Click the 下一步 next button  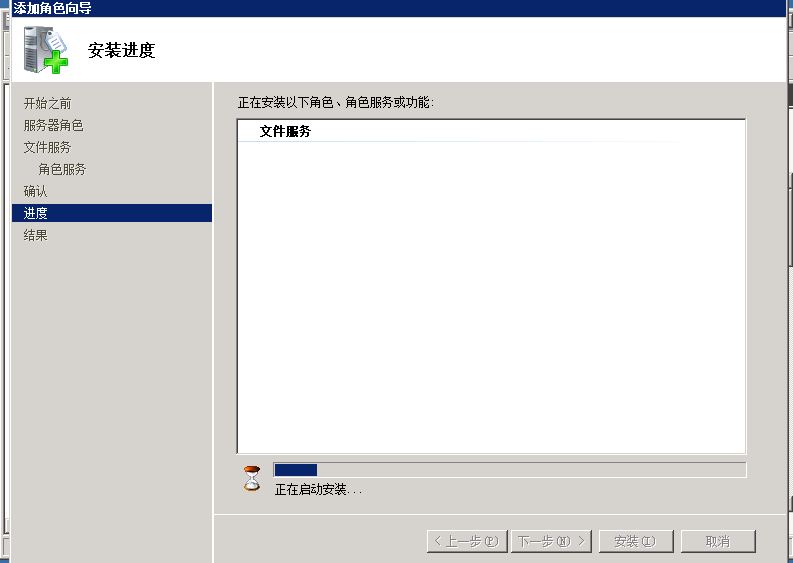(x=551, y=541)
